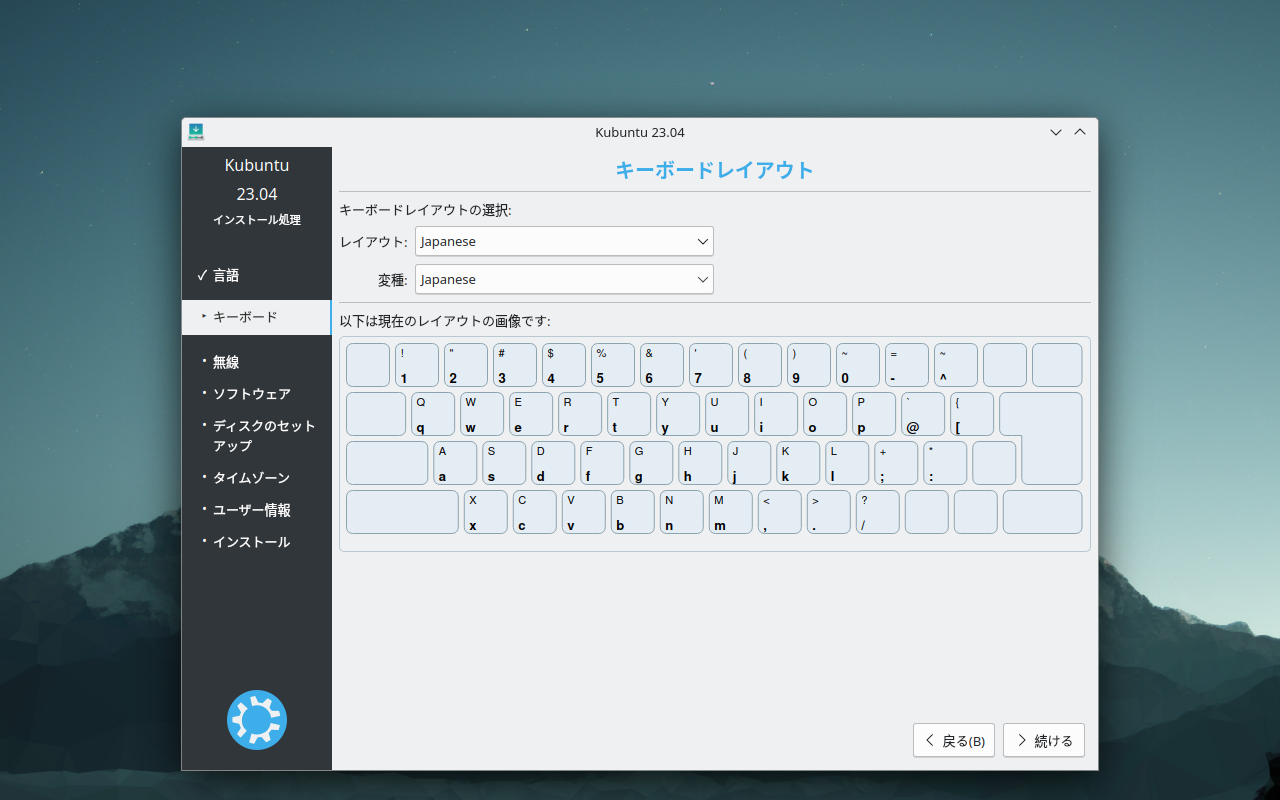The width and height of the screenshot is (1280, 800).
Task: Click the / slash key with question mark
Action: (x=878, y=512)
